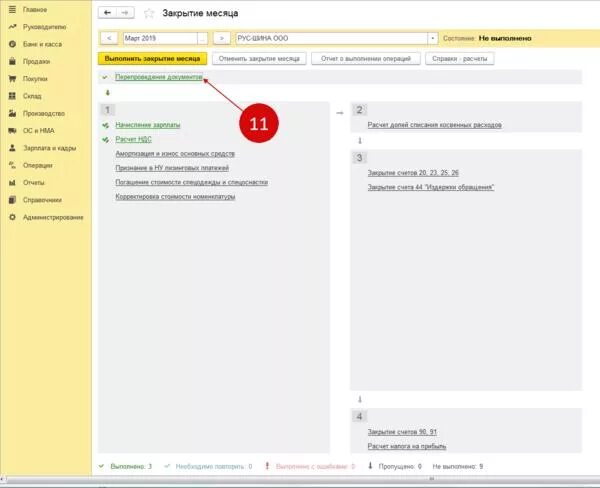Click the organization field РУС-ШИНА ООО
Screen dimensions: 600x488
pos(332,38)
